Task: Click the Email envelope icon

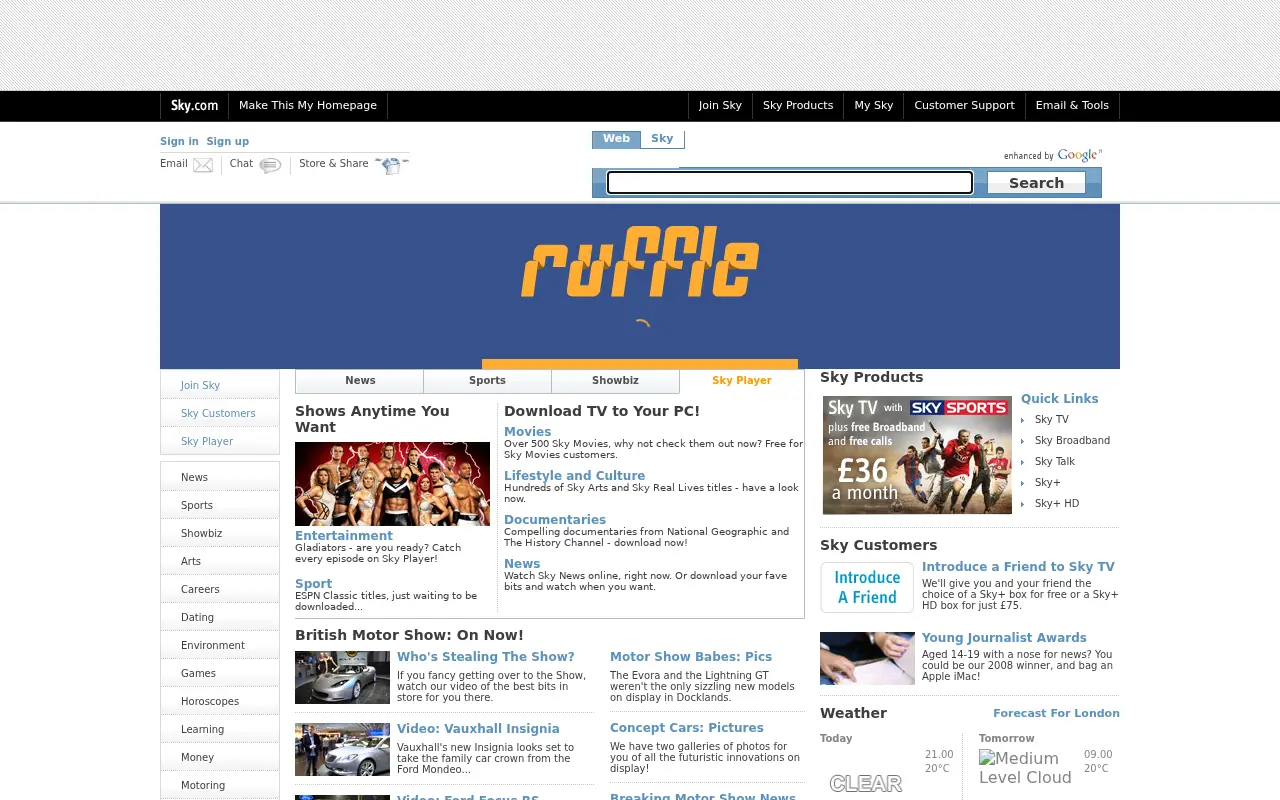Action: coord(203,165)
